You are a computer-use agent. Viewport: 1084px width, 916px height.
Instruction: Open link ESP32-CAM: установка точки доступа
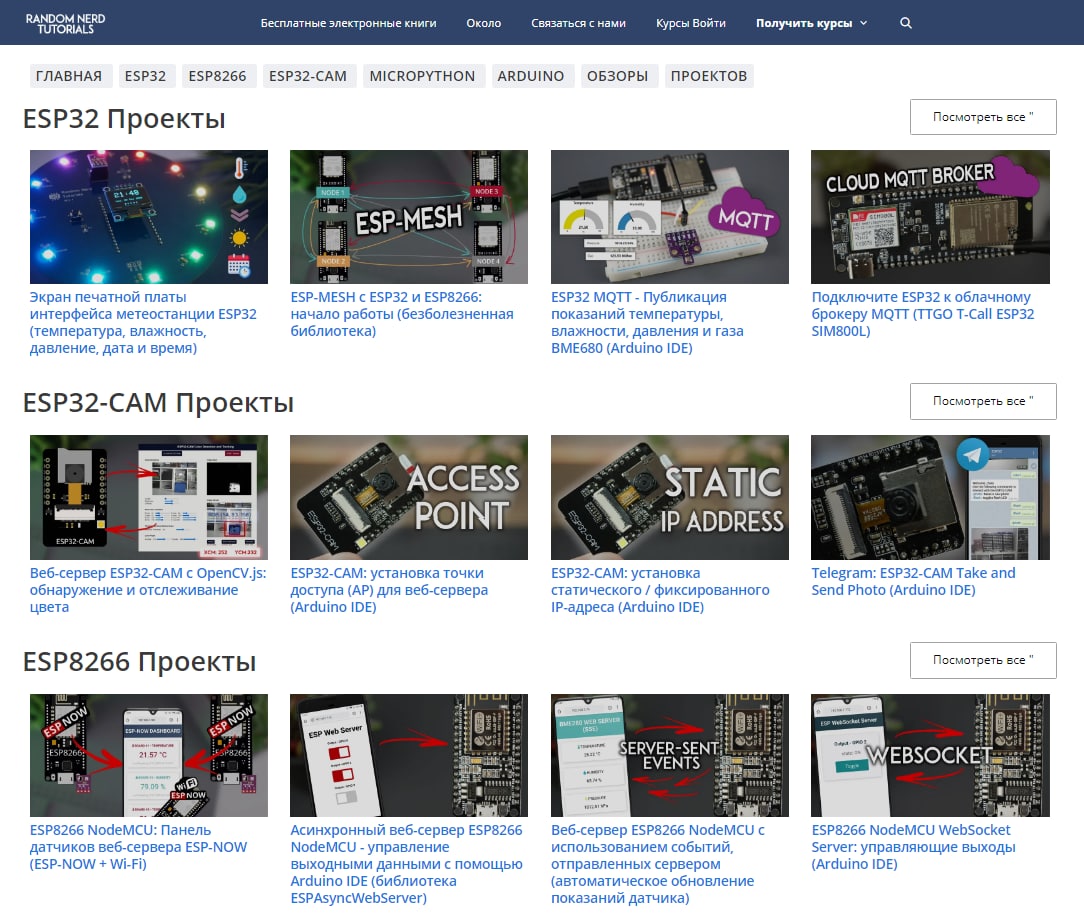[389, 590]
